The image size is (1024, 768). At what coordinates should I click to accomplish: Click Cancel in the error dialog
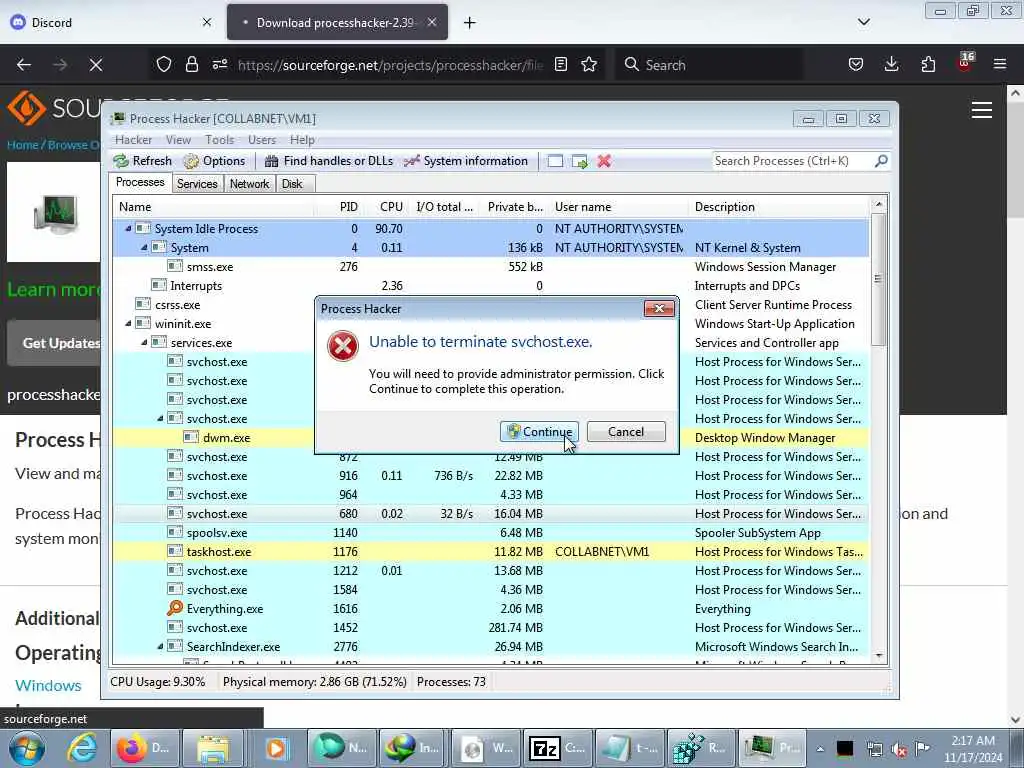pyautogui.click(x=626, y=432)
